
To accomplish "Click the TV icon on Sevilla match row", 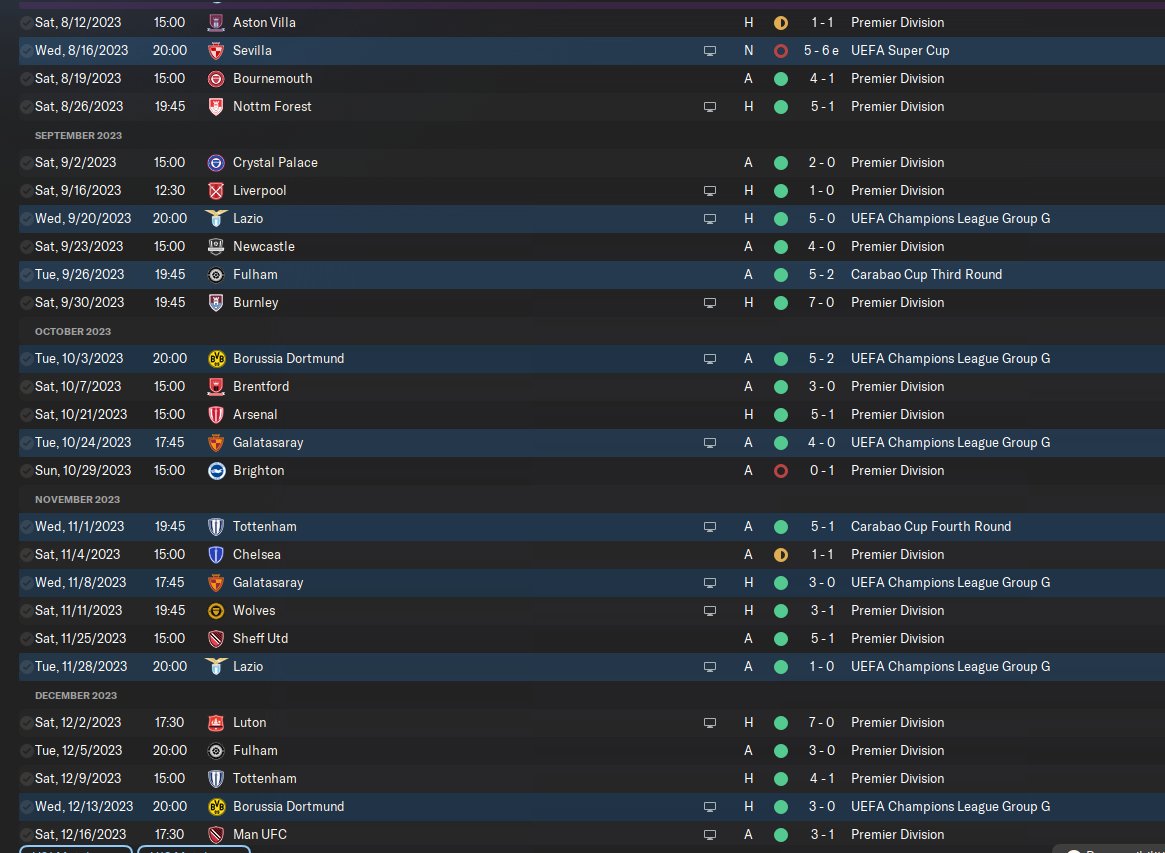I will (710, 50).
